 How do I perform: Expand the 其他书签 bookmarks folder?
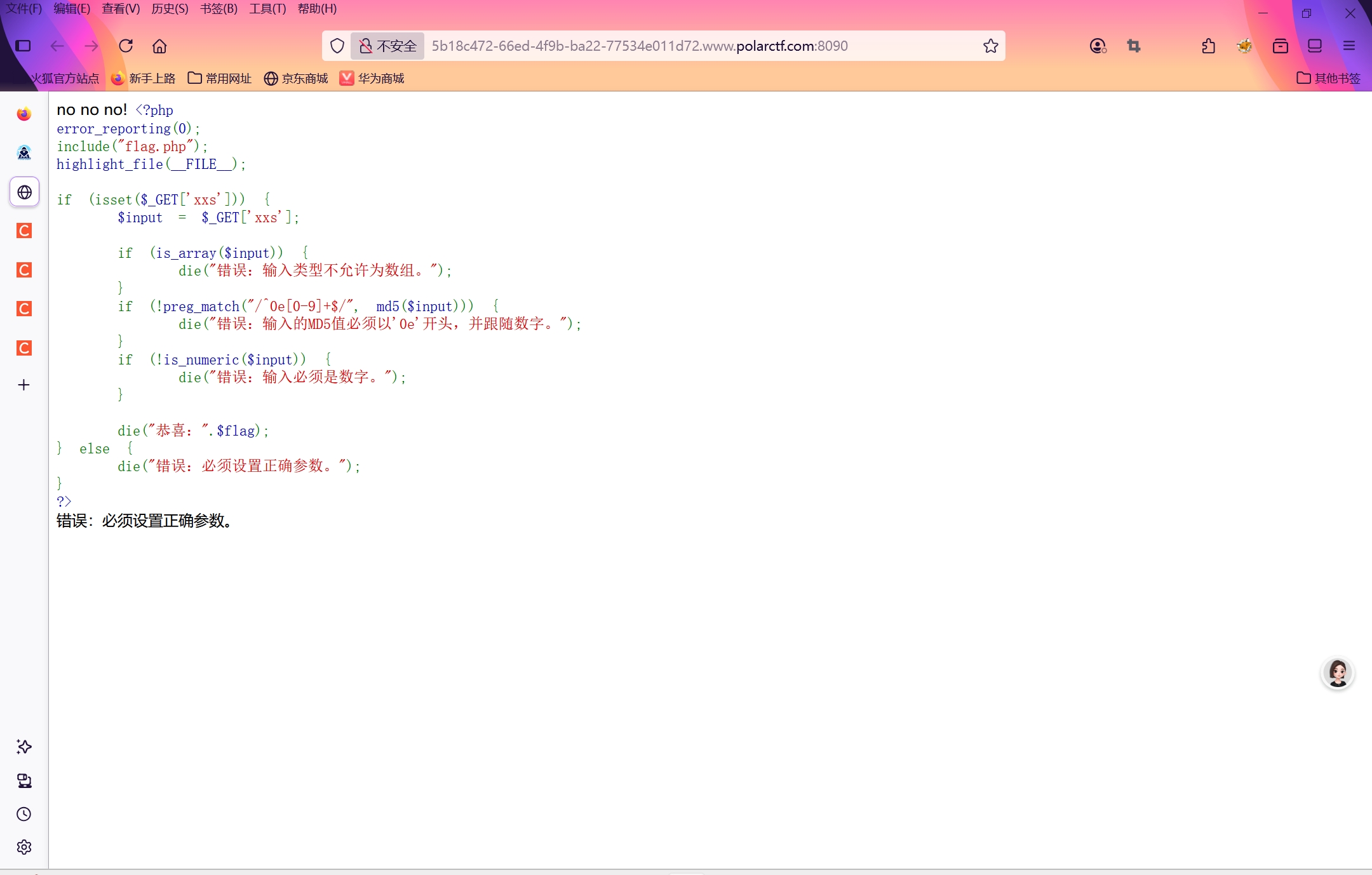(1328, 78)
